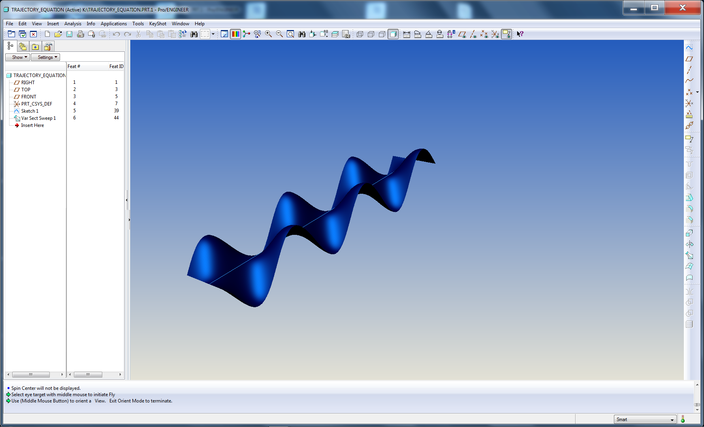Open the Smart selection filter dropdown
704x427 pixels.
pyautogui.click(x=645, y=419)
